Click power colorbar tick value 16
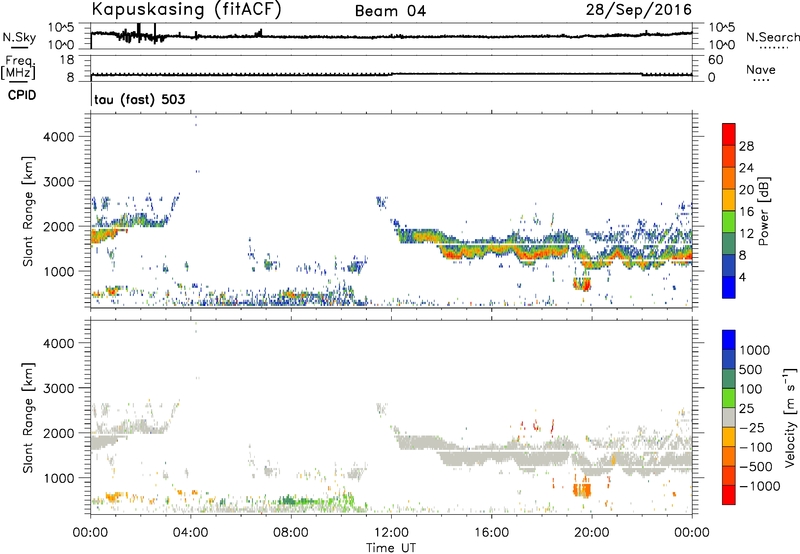The width and height of the screenshot is (800, 554). (x=746, y=212)
